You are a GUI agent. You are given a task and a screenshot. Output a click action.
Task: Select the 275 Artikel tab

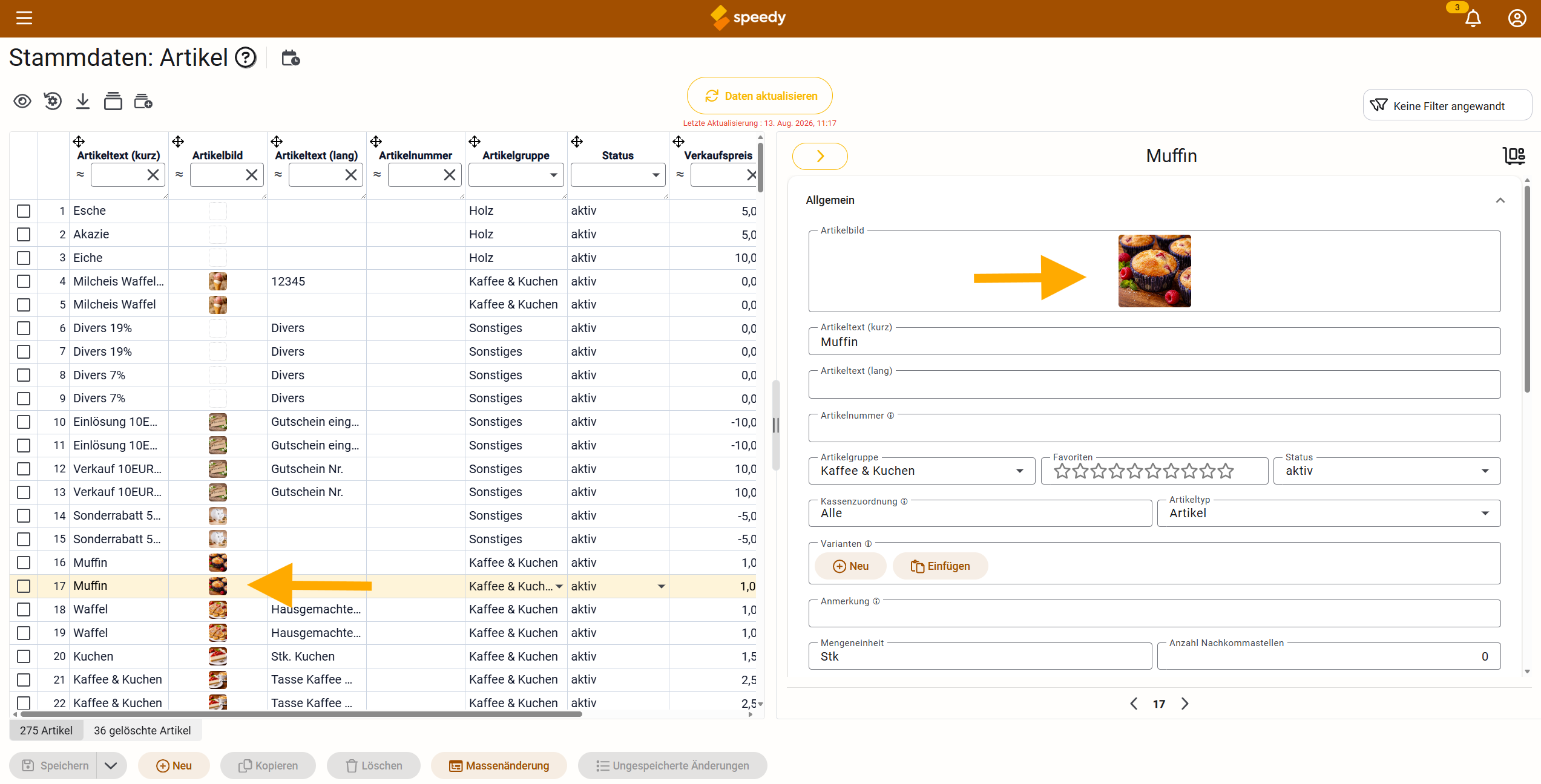coord(46,730)
